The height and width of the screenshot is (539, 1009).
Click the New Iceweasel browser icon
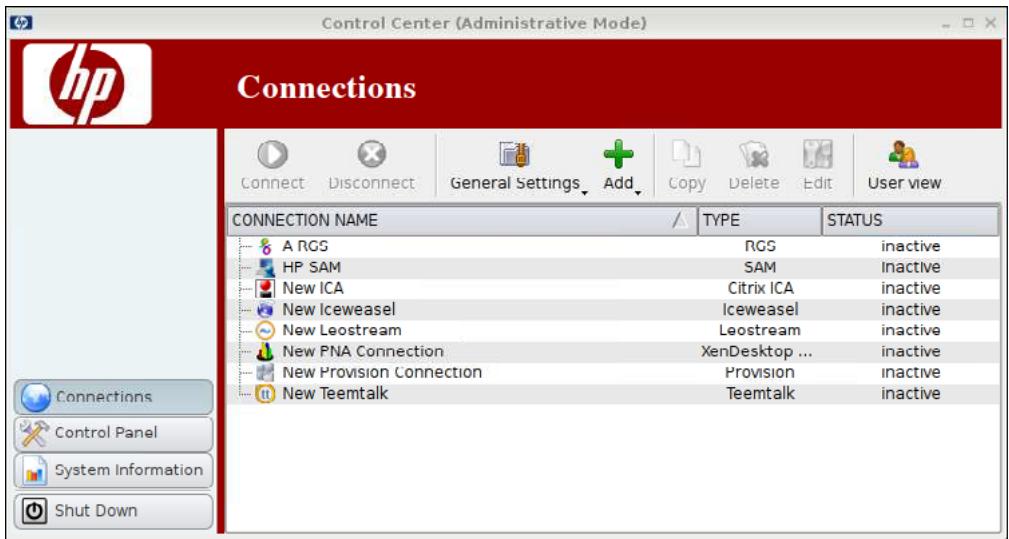[x=265, y=309]
